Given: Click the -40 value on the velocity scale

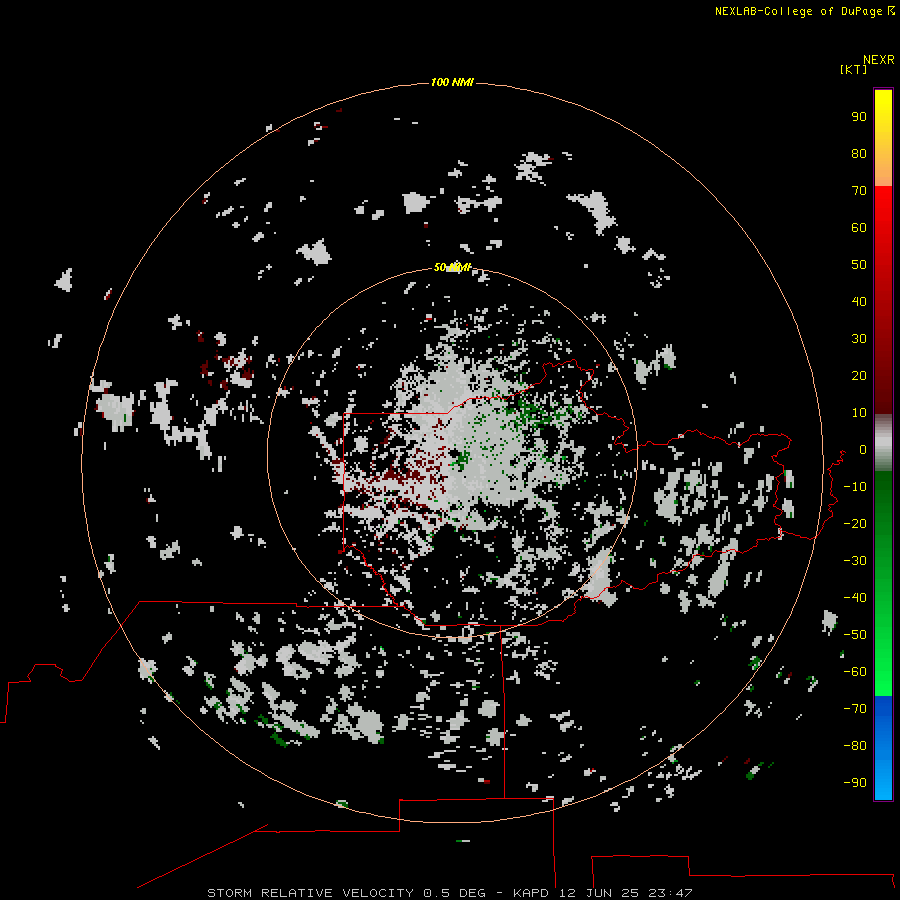Looking at the screenshot, I should click(855, 598).
